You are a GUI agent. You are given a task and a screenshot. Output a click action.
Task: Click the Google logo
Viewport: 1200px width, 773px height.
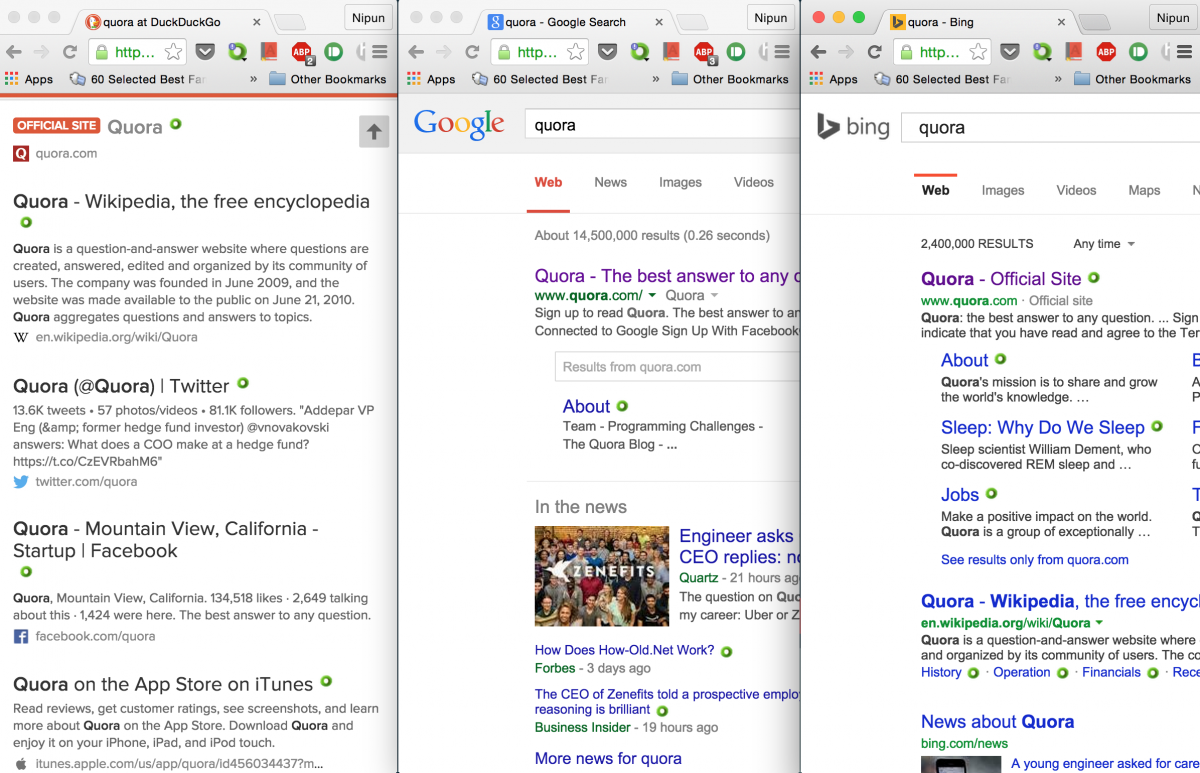coord(459,124)
